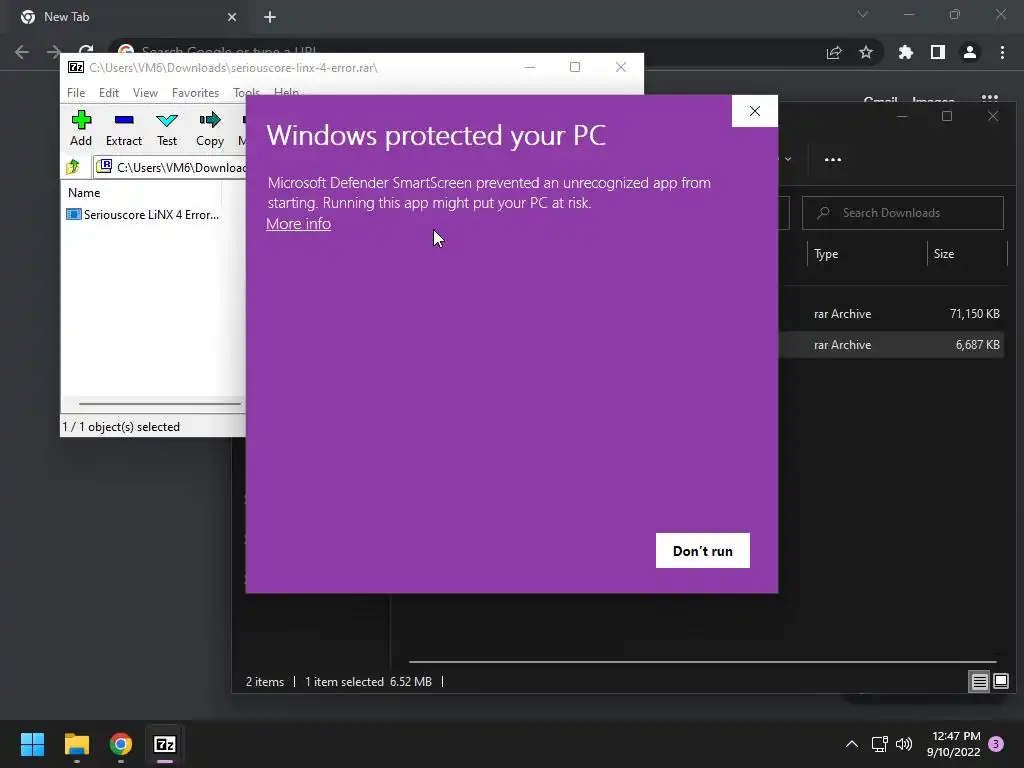Click the 7-Zip horizontal scrollbar
The height and width of the screenshot is (768, 1024).
coord(160,404)
